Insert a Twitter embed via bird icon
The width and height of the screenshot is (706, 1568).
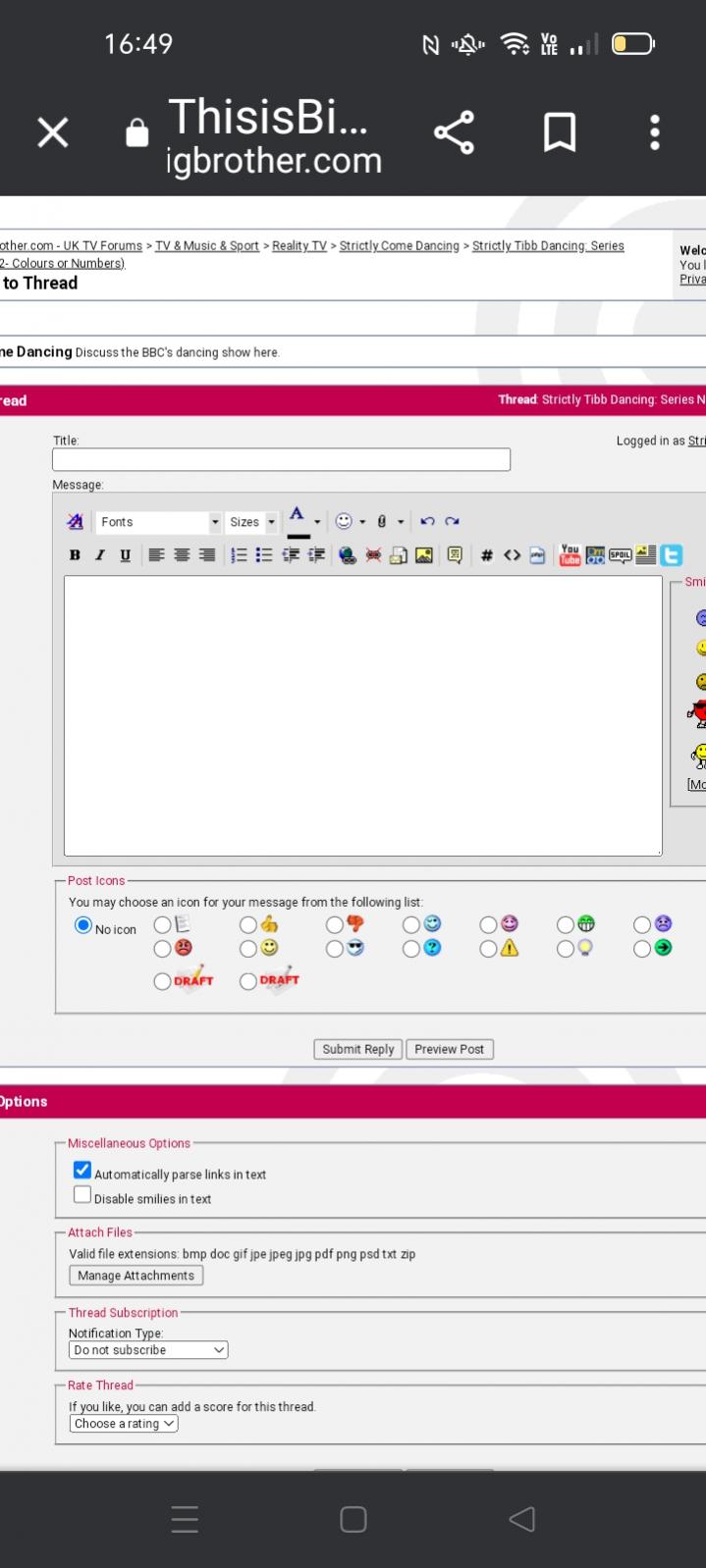pos(672,555)
